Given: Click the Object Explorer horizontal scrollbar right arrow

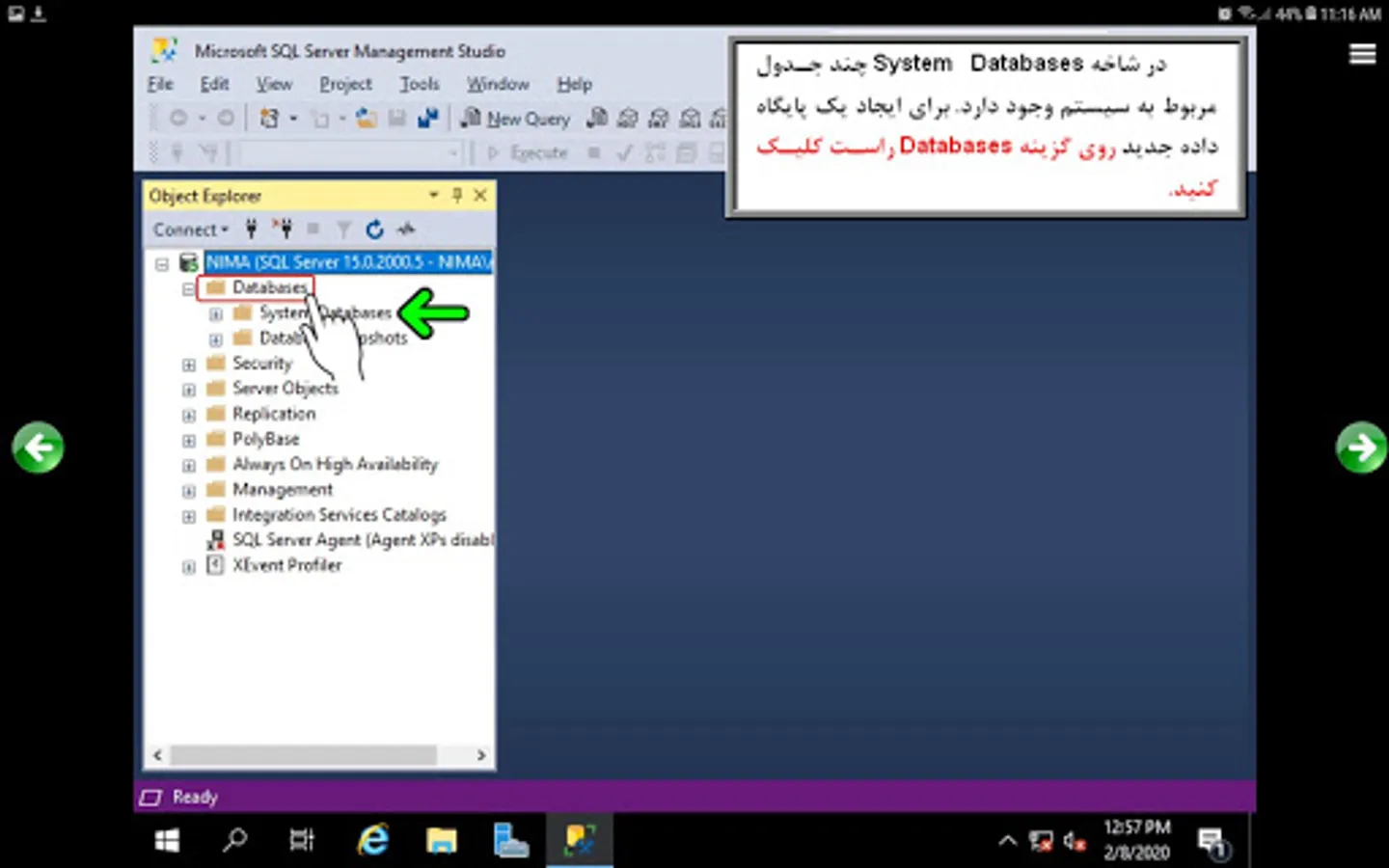Looking at the screenshot, I should click(x=481, y=755).
